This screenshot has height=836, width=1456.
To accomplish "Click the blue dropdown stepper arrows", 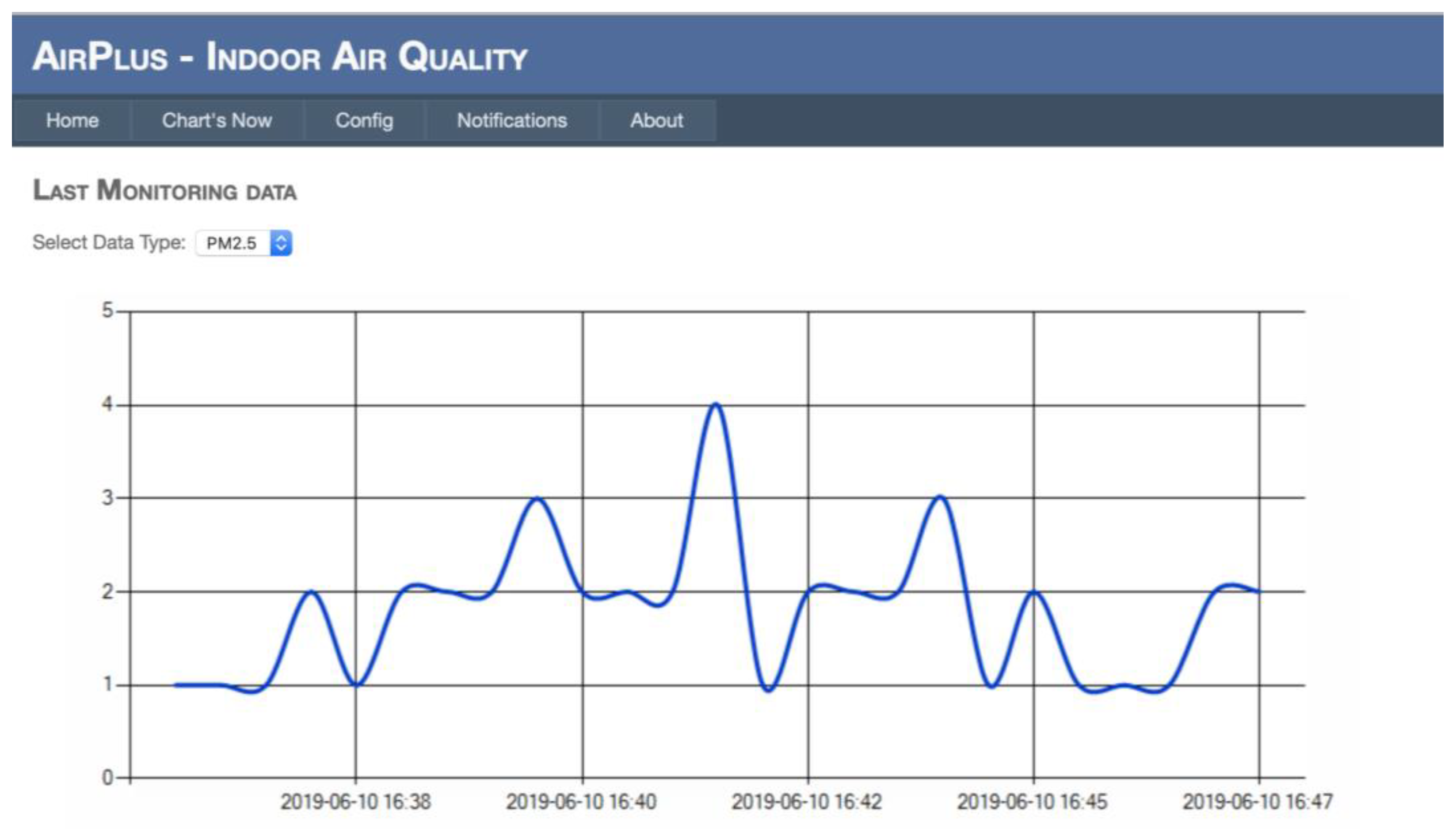I will pyautogui.click(x=281, y=243).
